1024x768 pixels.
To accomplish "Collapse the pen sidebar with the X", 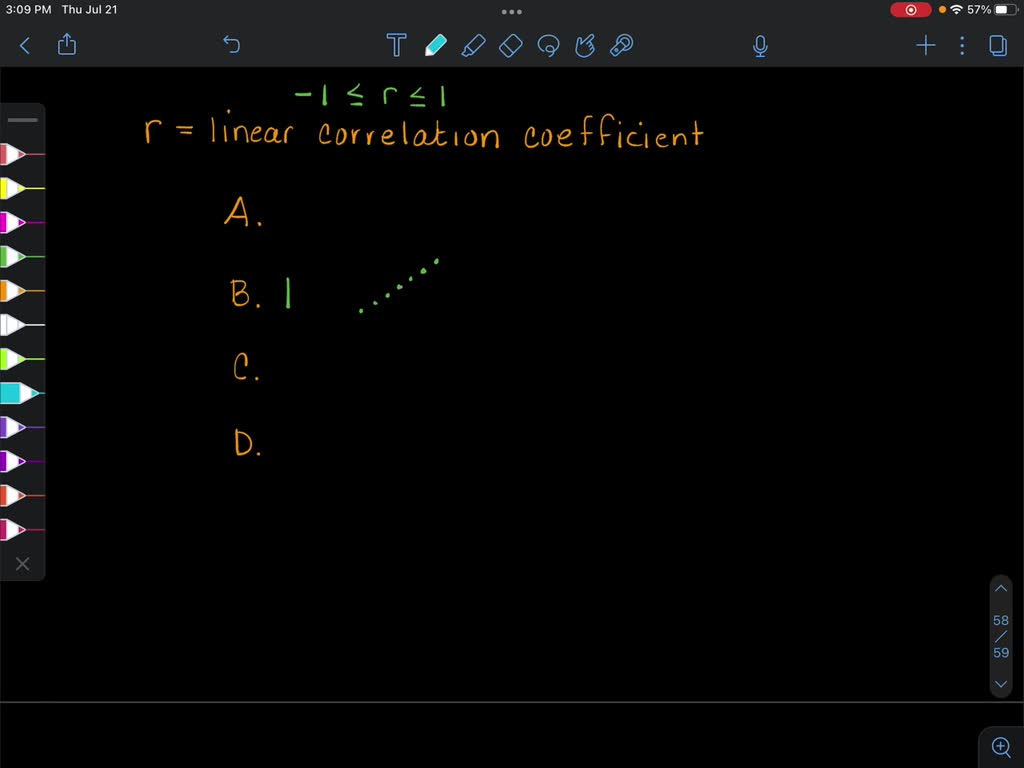I will coord(22,563).
